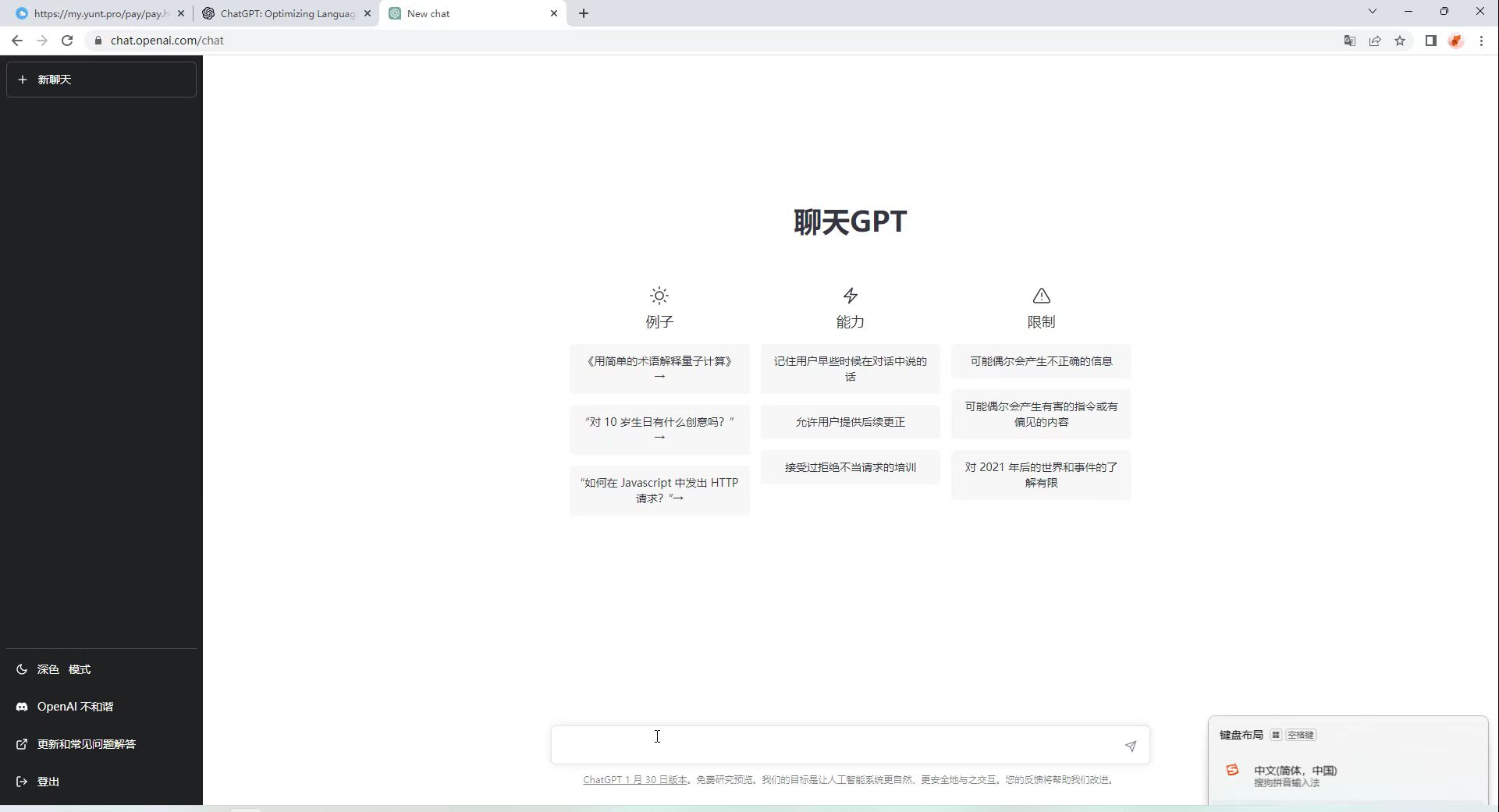Bookmark this page with star icon
1499x812 pixels.
point(1400,41)
